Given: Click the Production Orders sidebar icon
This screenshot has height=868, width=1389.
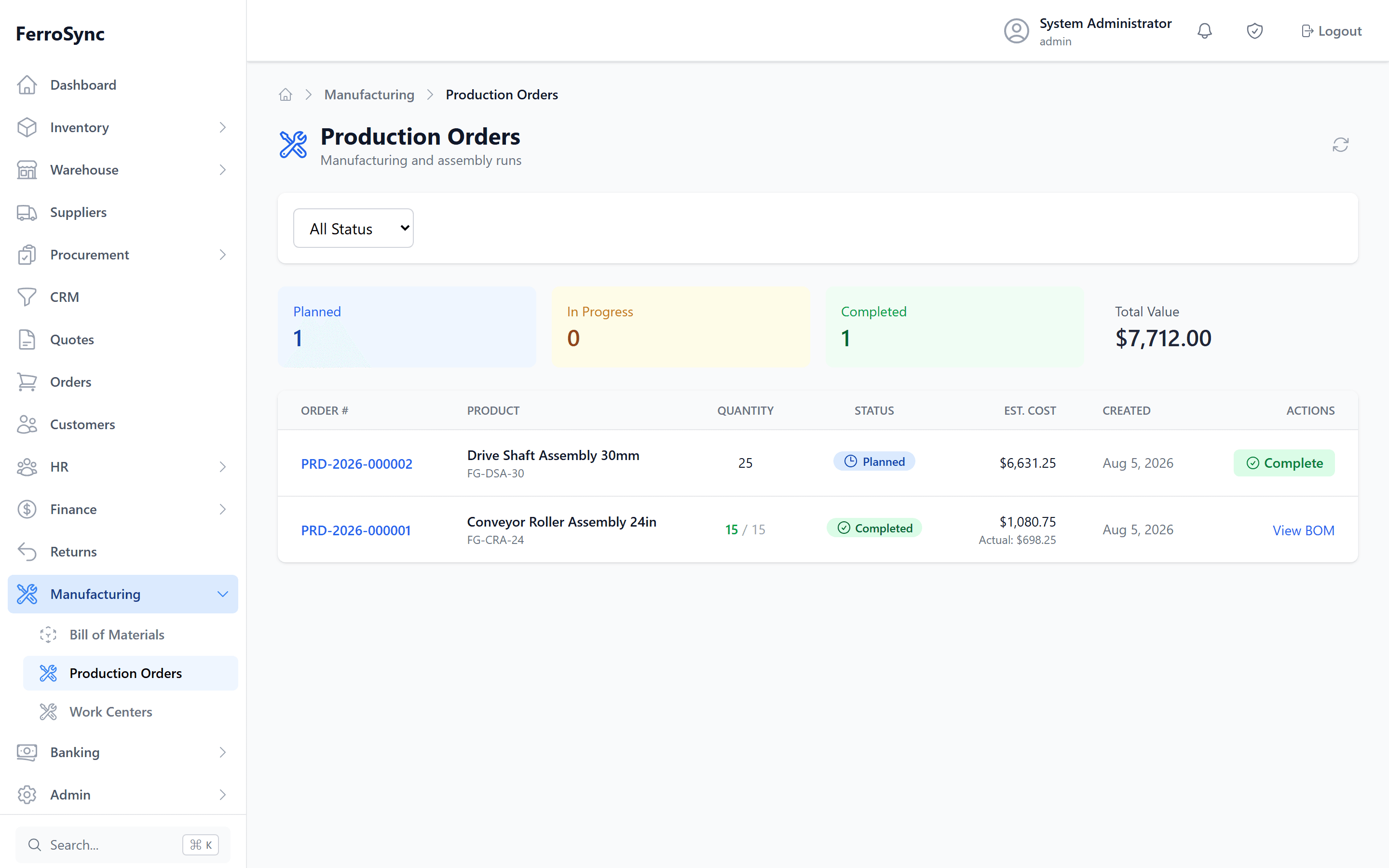Looking at the screenshot, I should 48,673.
